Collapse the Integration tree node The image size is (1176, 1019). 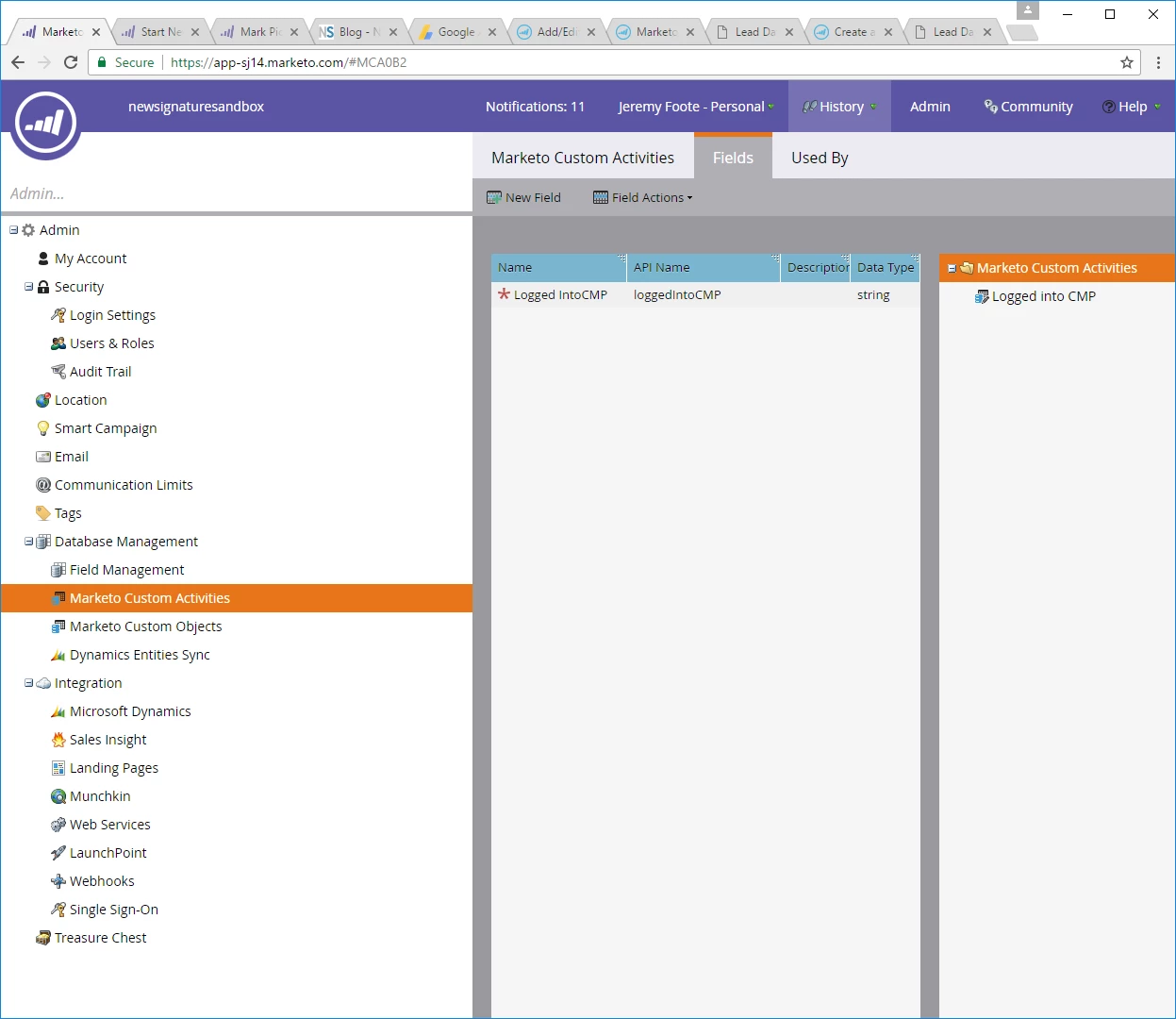29,683
